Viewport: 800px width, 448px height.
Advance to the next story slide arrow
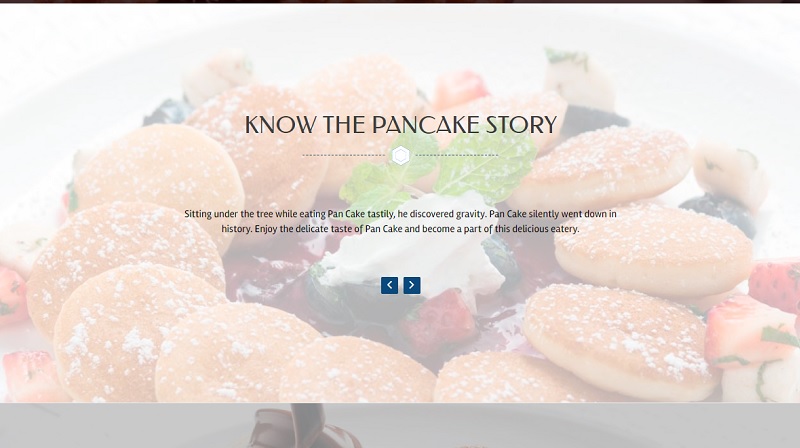(x=412, y=285)
